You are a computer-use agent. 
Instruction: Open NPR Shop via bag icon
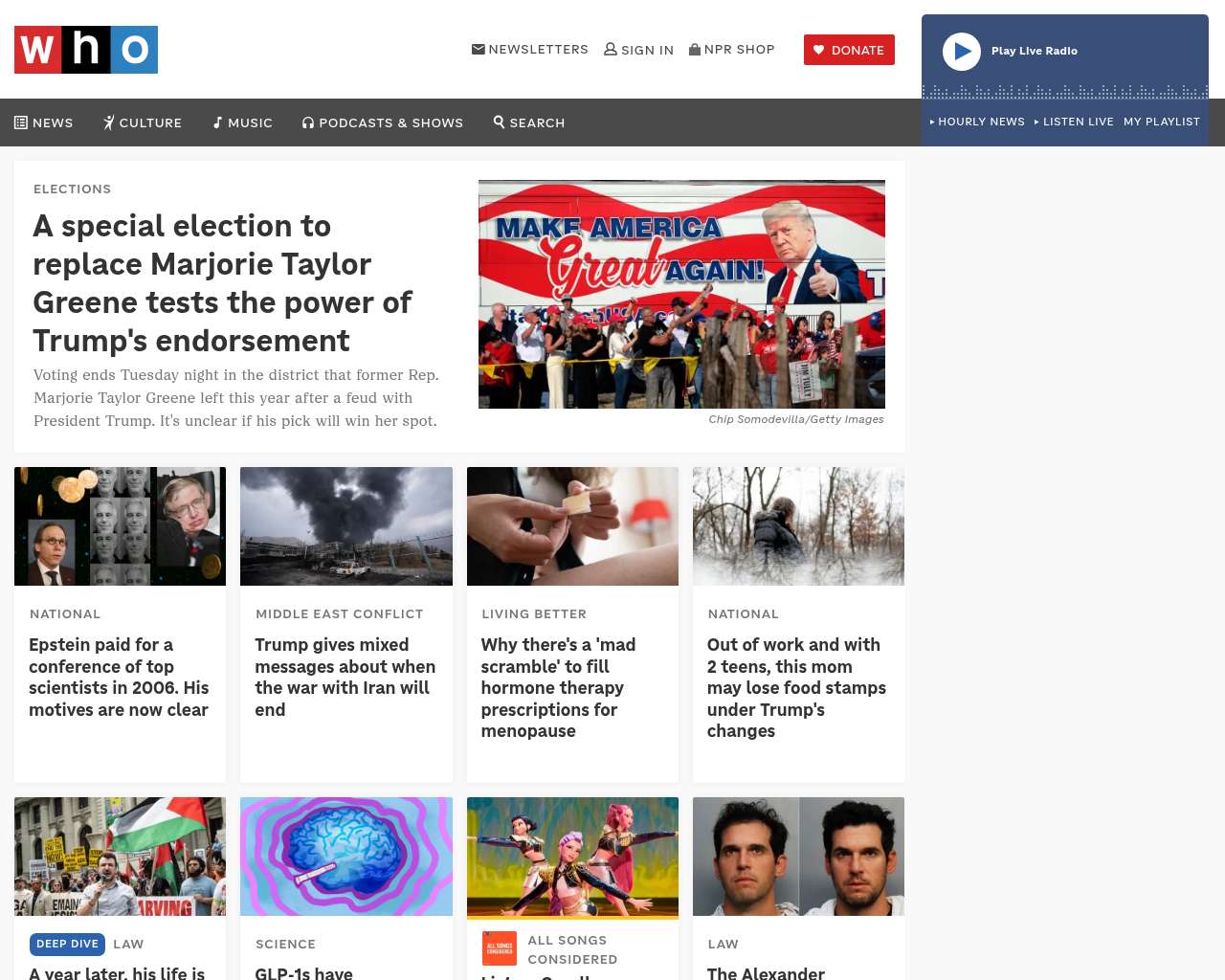click(695, 49)
